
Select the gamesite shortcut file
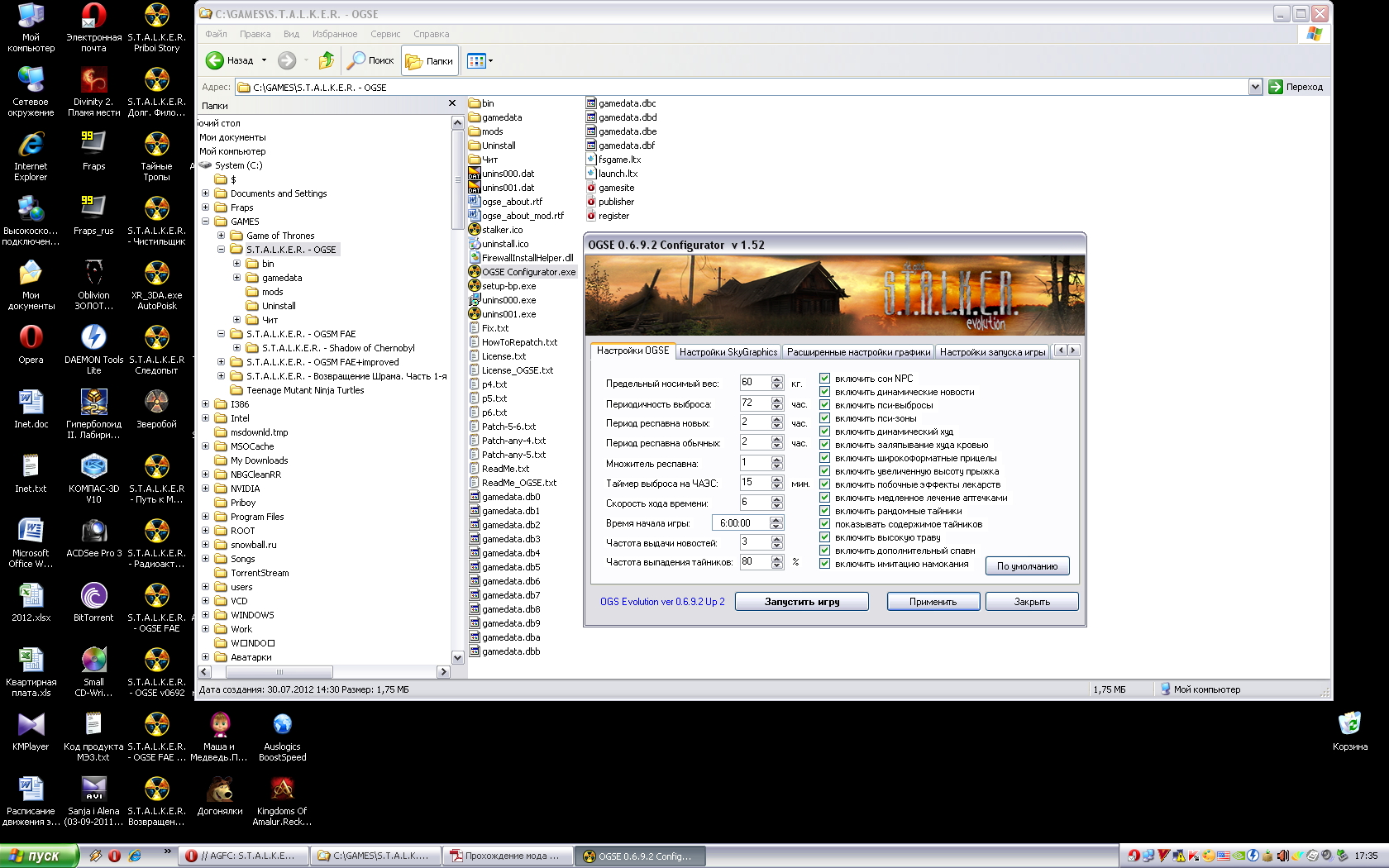610,188
